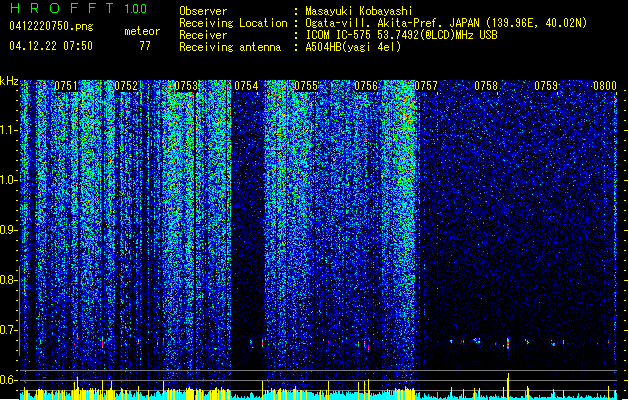
Task: Click the 1.0 kHz frequency axis label
Action: [9, 180]
